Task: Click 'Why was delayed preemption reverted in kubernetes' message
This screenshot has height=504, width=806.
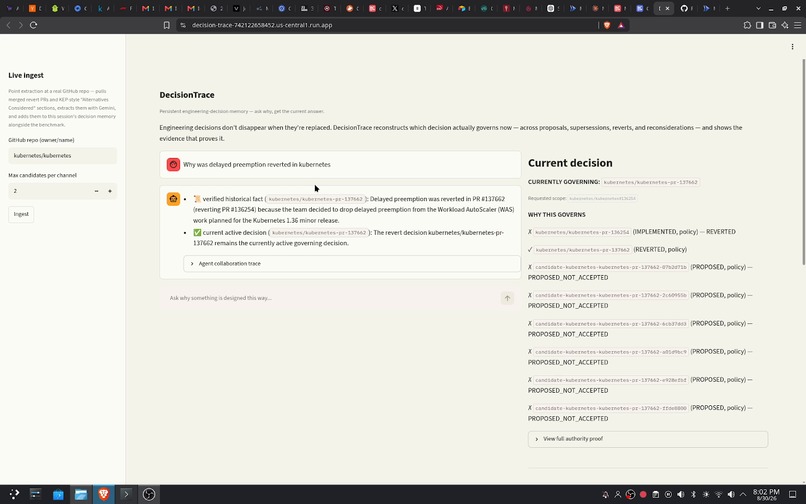Action: [x=257, y=165]
